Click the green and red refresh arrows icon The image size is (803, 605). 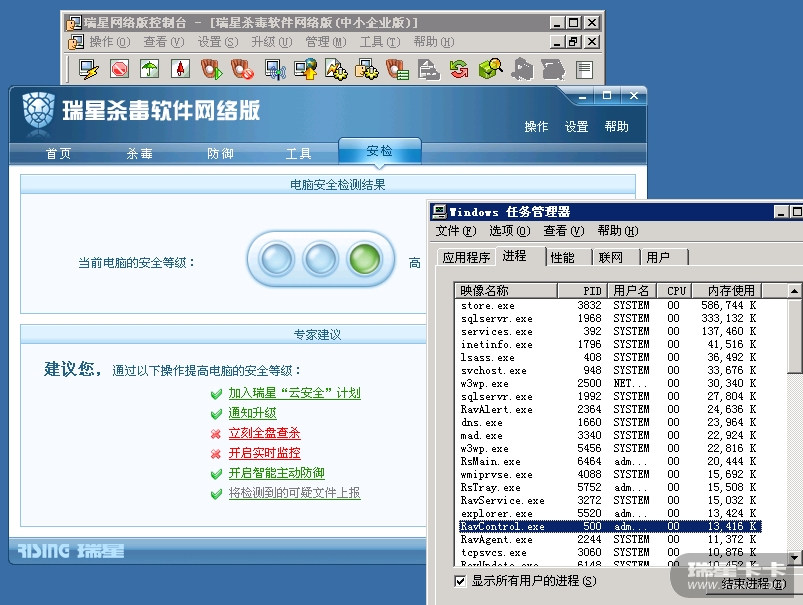[x=459, y=69]
